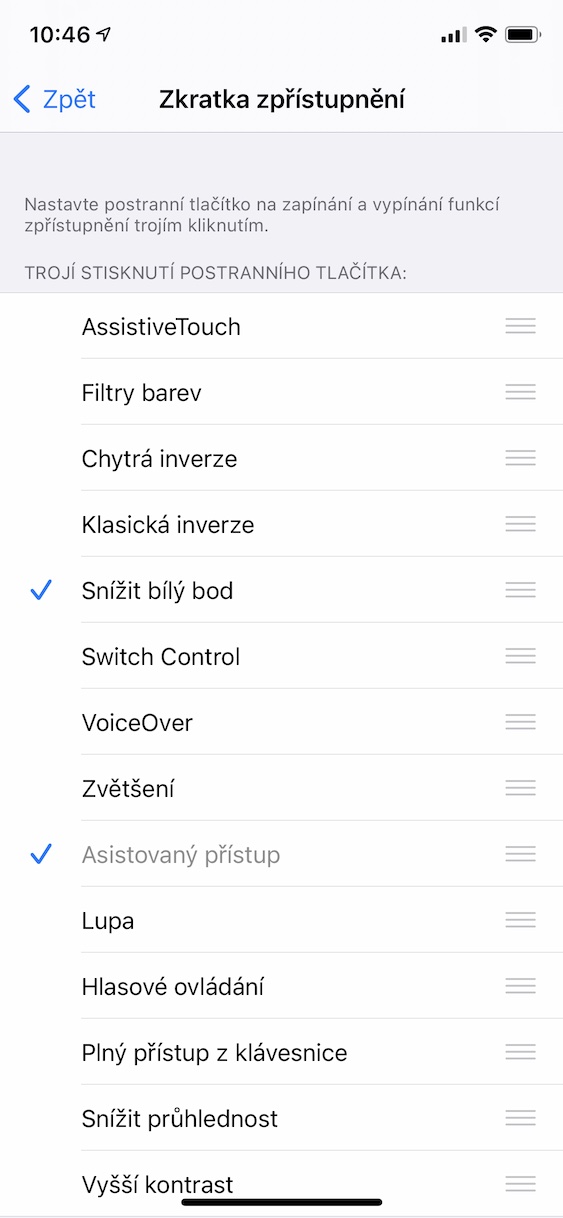Select the Snížit průhlednost option
The height and width of the screenshot is (1218, 563).
pos(281,1118)
